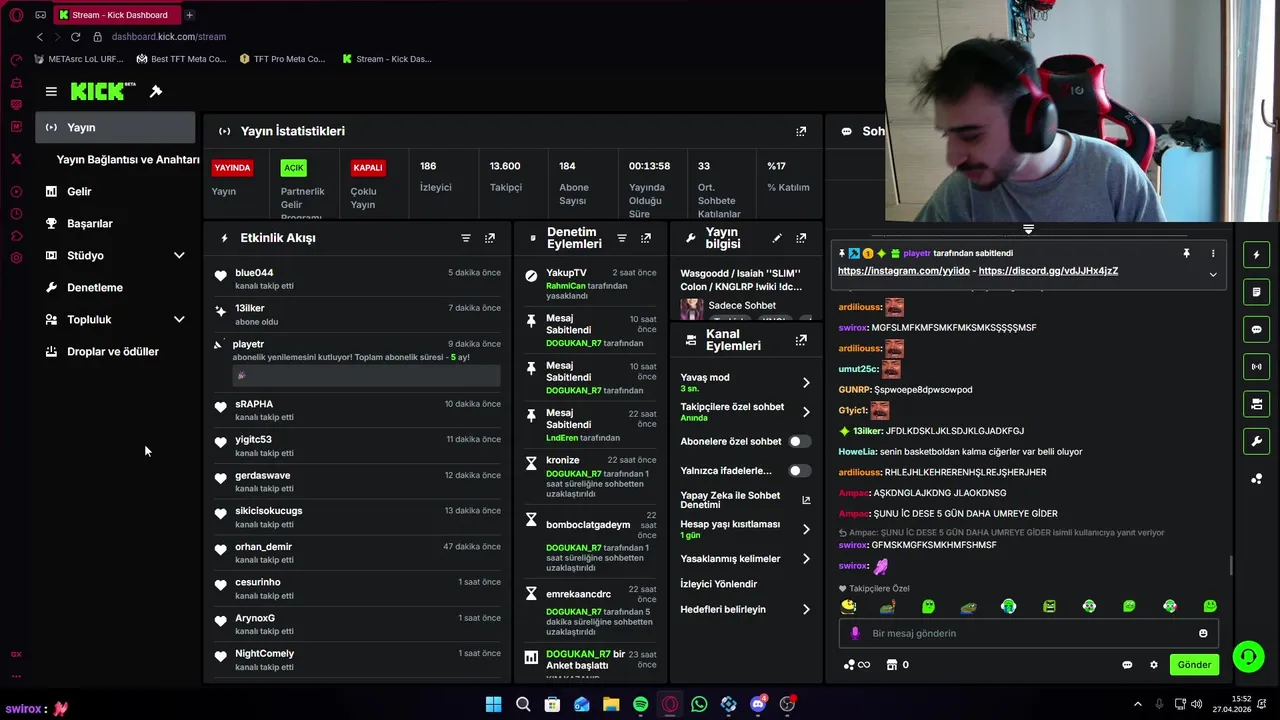This screenshot has width=1280, height=720.
Task: Expand the Topluluk sidebar section
Action: (179, 319)
